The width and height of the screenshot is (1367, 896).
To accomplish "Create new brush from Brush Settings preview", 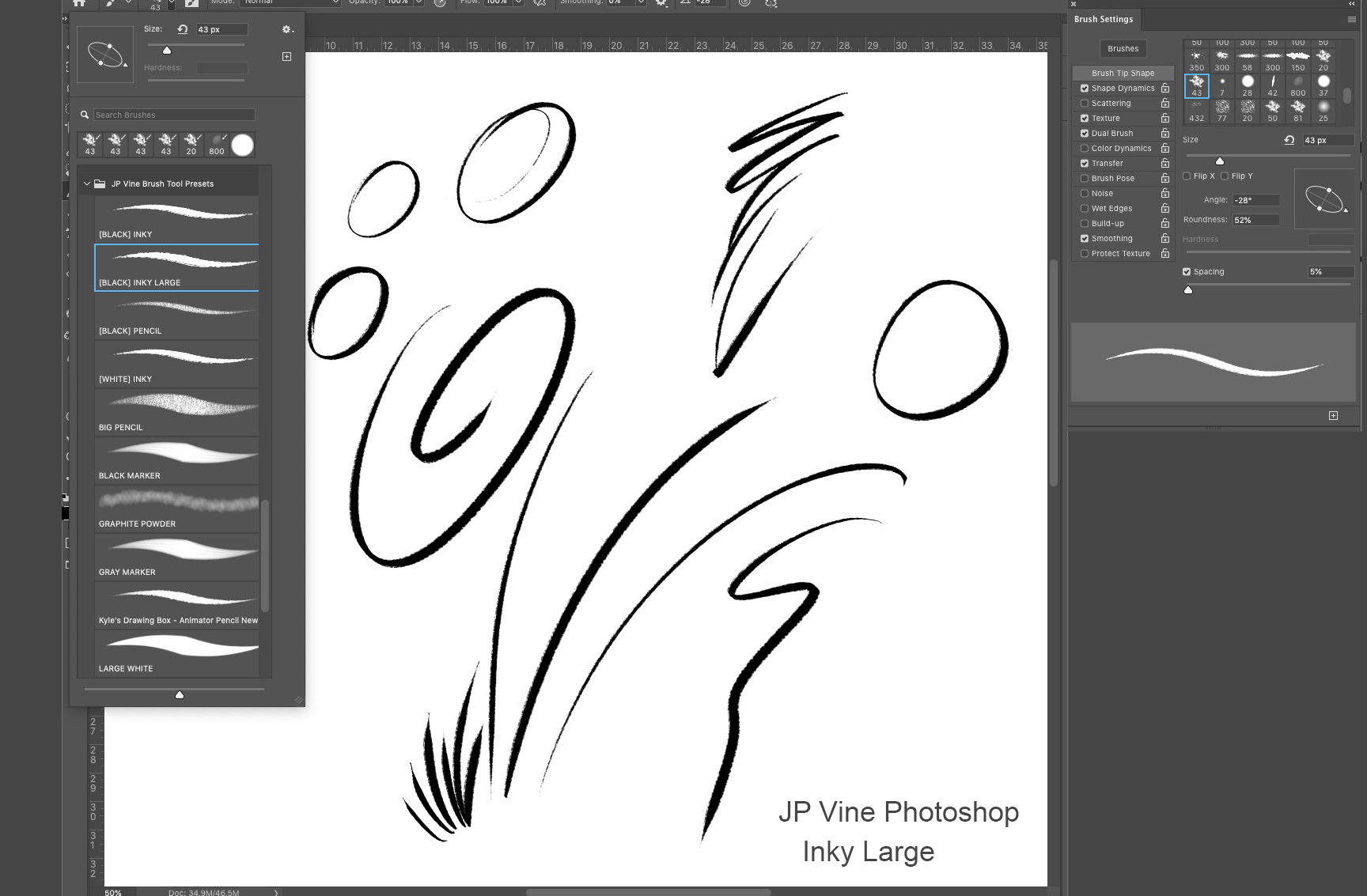I will pos(1334,415).
